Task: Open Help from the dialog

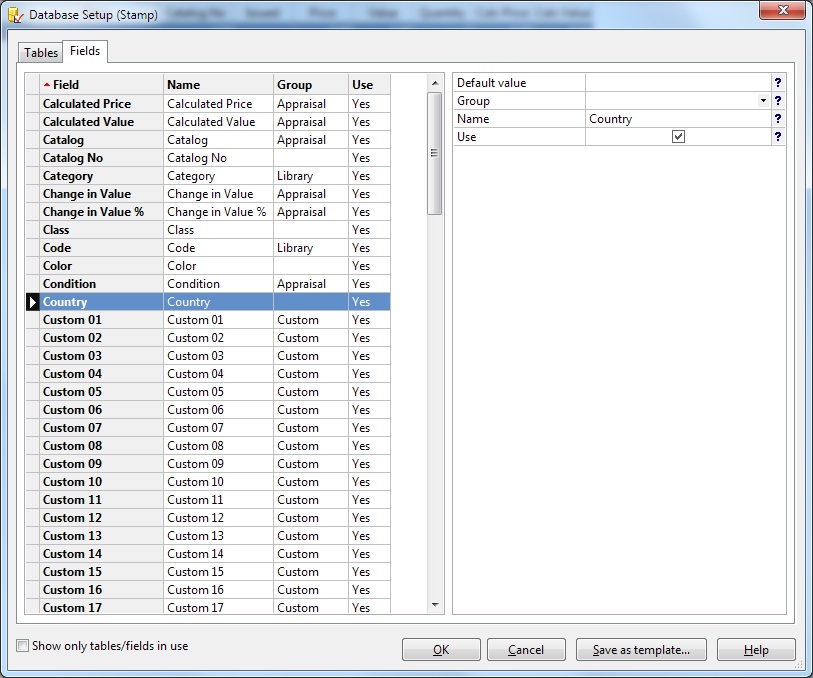Action: [x=756, y=649]
